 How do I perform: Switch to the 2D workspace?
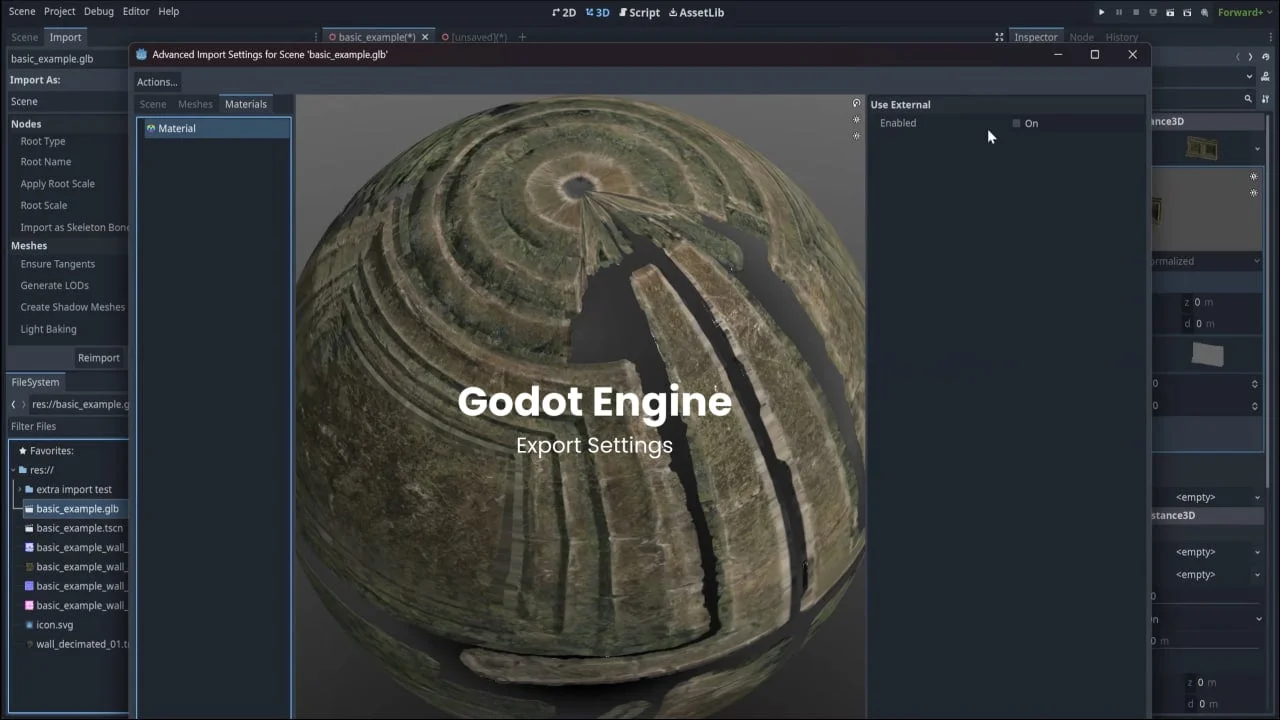(565, 12)
